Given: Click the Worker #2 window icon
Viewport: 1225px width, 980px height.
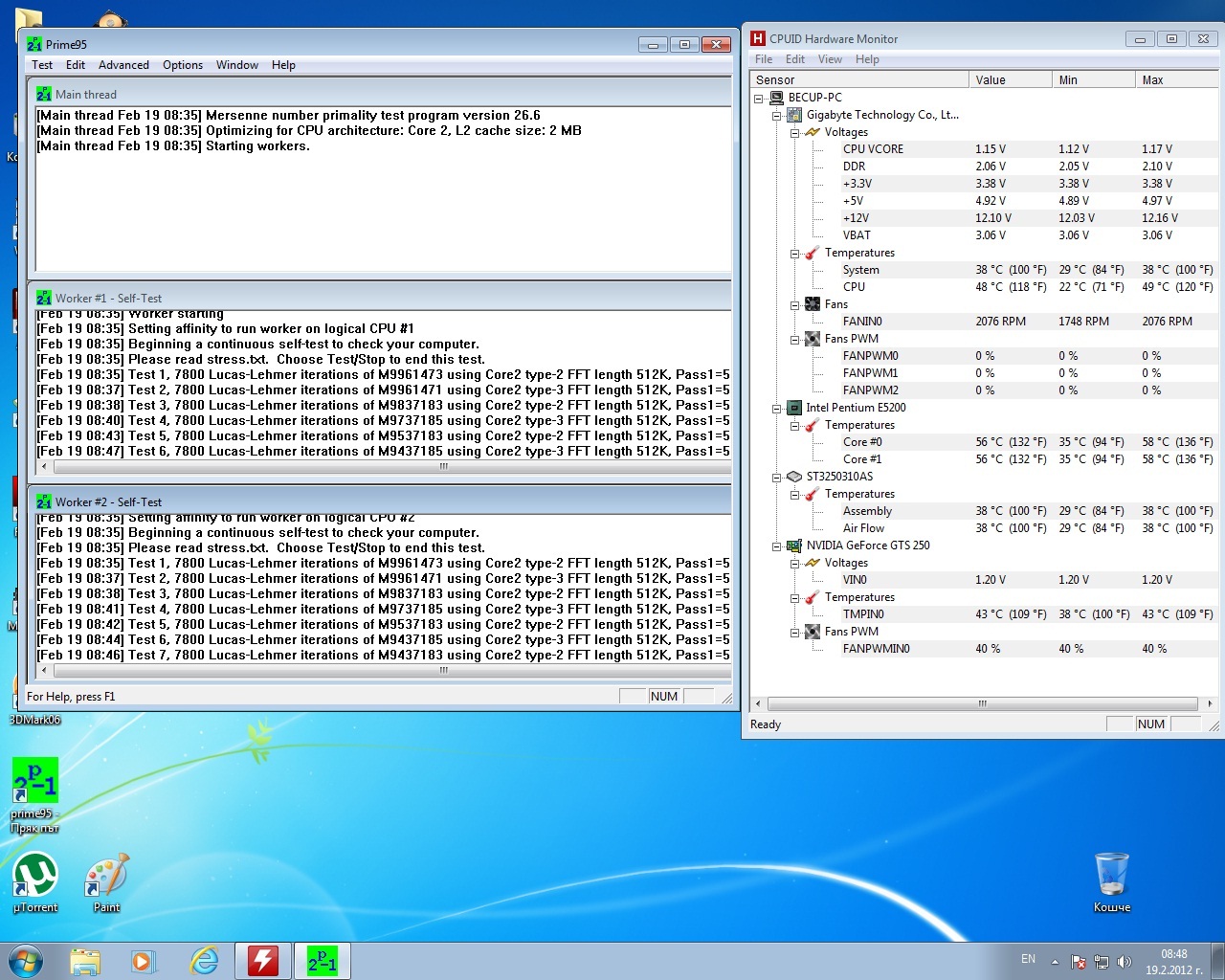Looking at the screenshot, I should pyautogui.click(x=44, y=501).
